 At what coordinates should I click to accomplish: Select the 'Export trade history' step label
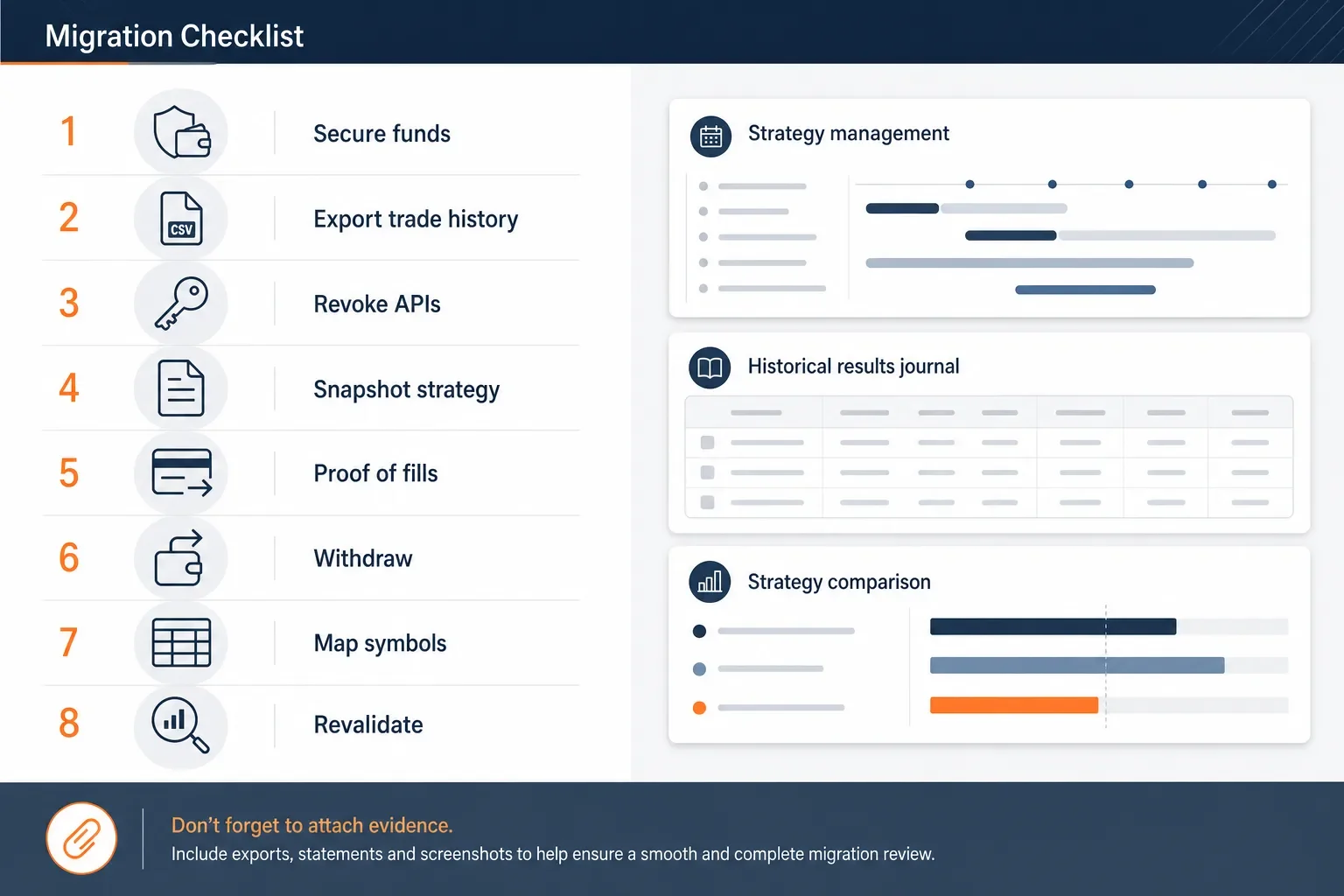pyautogui.click(x=416, y=219)
